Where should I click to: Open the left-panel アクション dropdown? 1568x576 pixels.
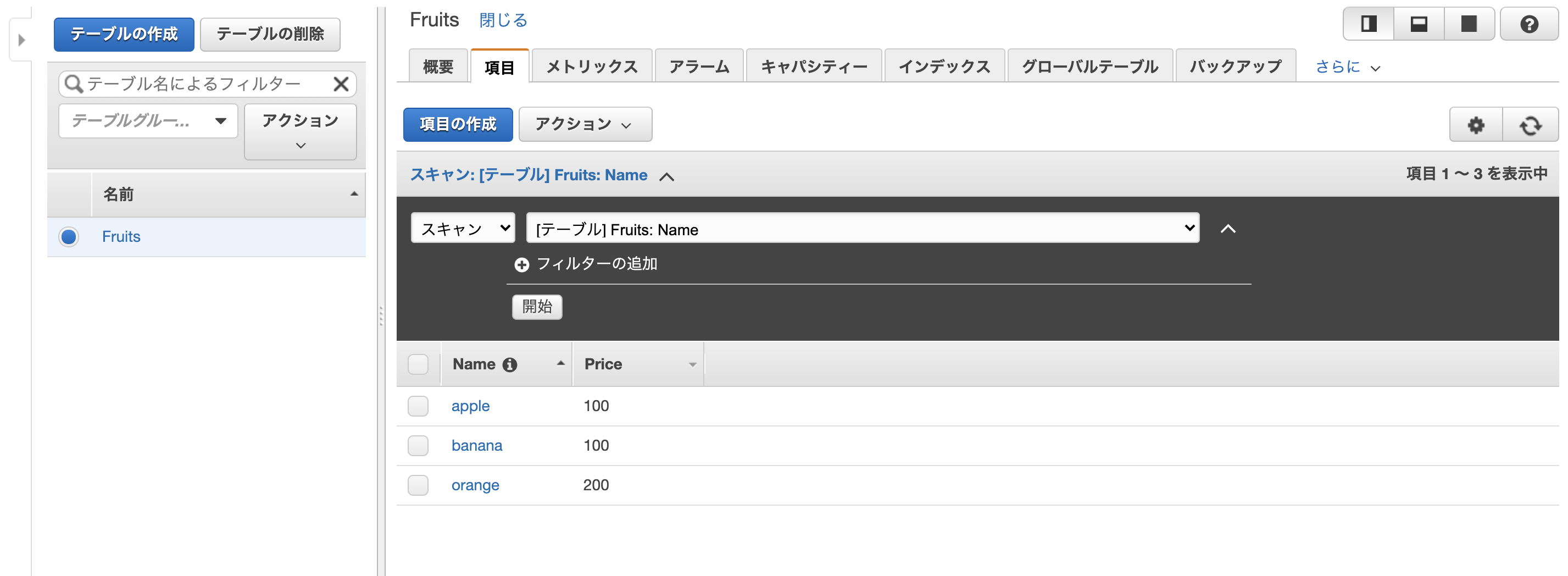[x=300, y=131]
